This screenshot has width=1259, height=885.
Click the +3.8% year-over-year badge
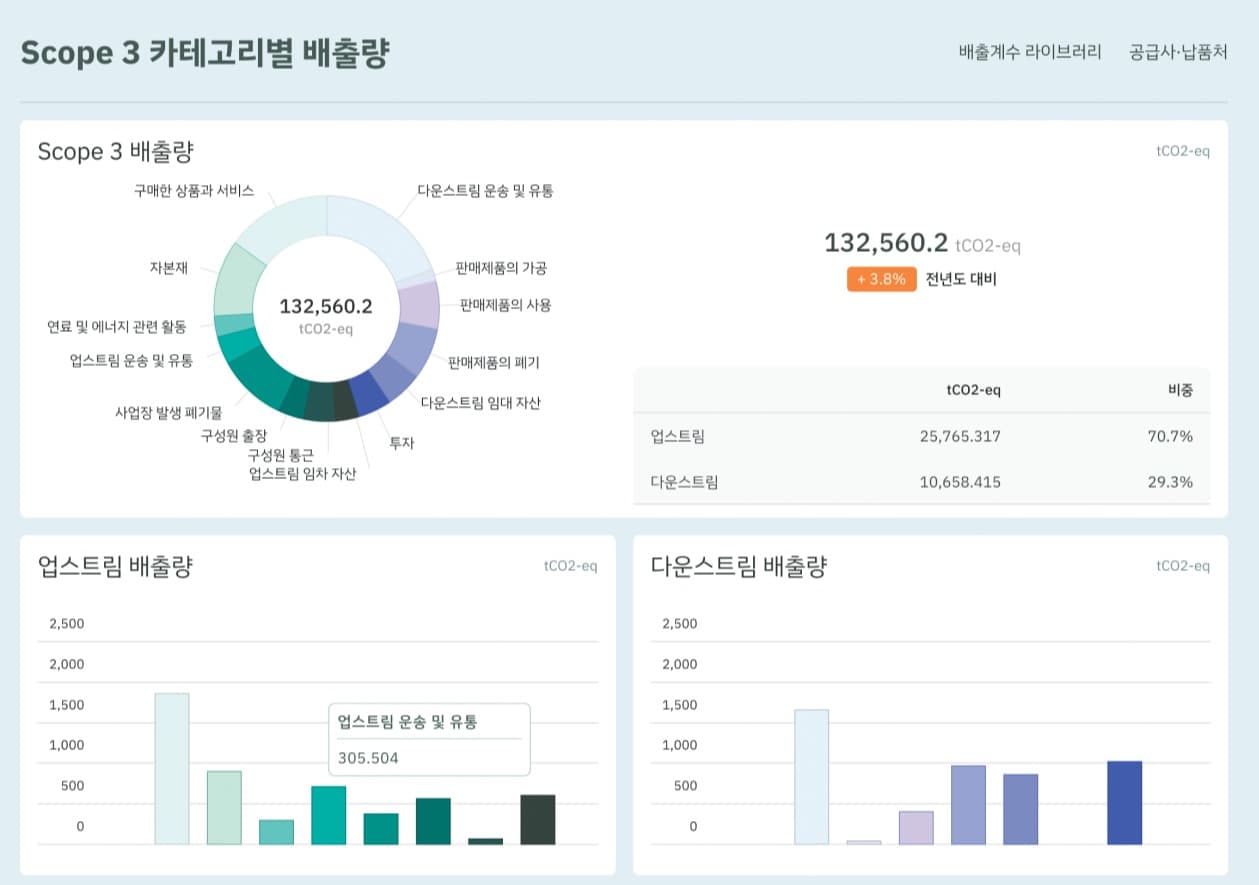click(x=881, y=279)
